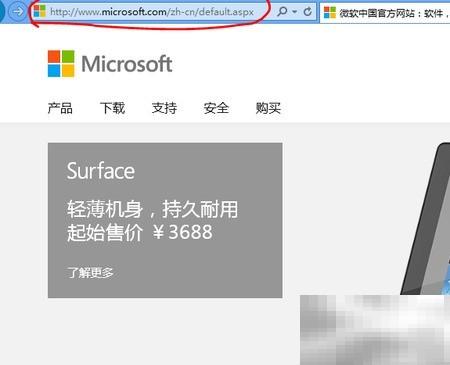The width and height of the screenshot is (450, 365).
Task: Open the 下载 menu
Action: [112, 108]
